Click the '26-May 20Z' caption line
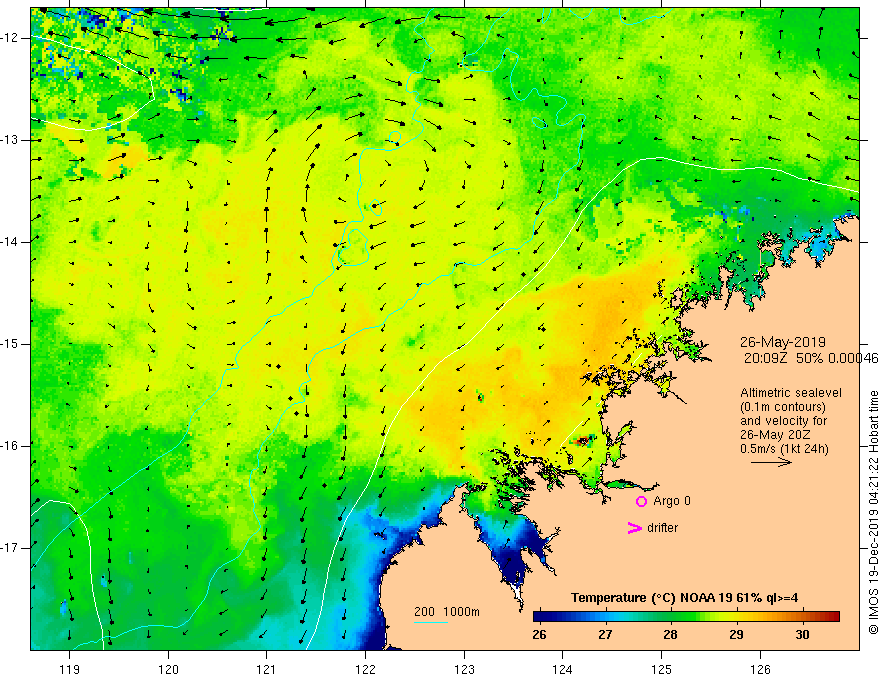This screenshot has height=680, width=880. pos(775,435)
